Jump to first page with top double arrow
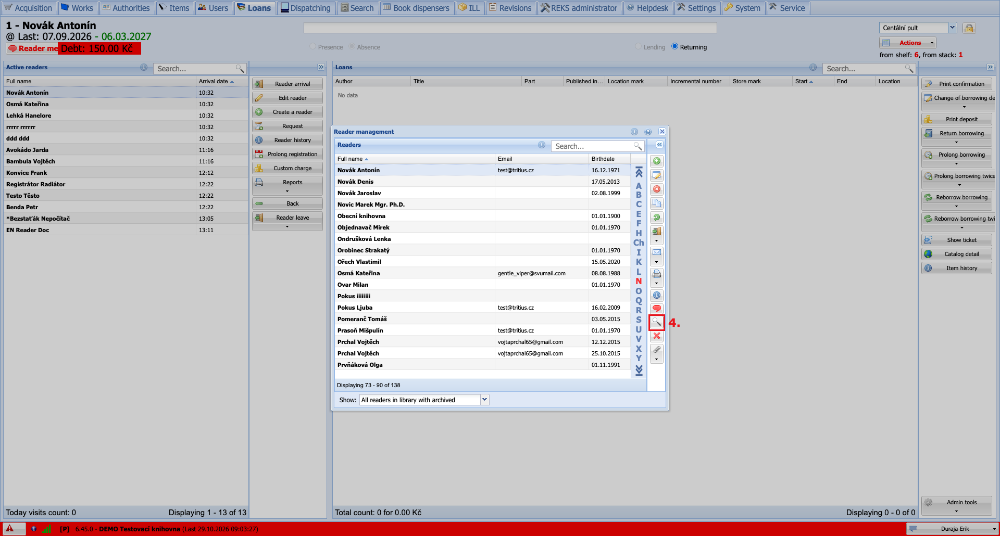Viewport: 1000px width, 536px height. [x=639, y=171]
